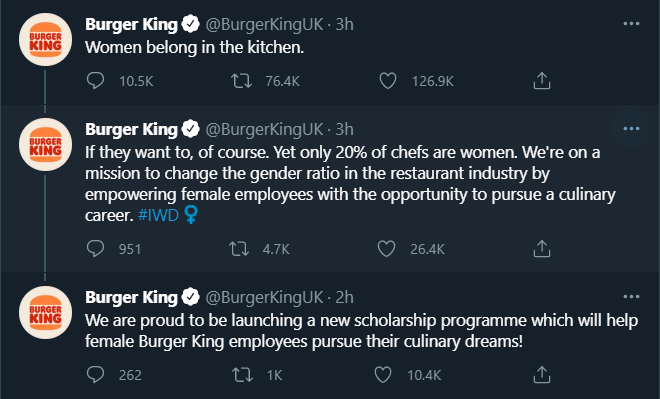
Task: Open more options for the third tweet
Action: (x=631, y=297)
